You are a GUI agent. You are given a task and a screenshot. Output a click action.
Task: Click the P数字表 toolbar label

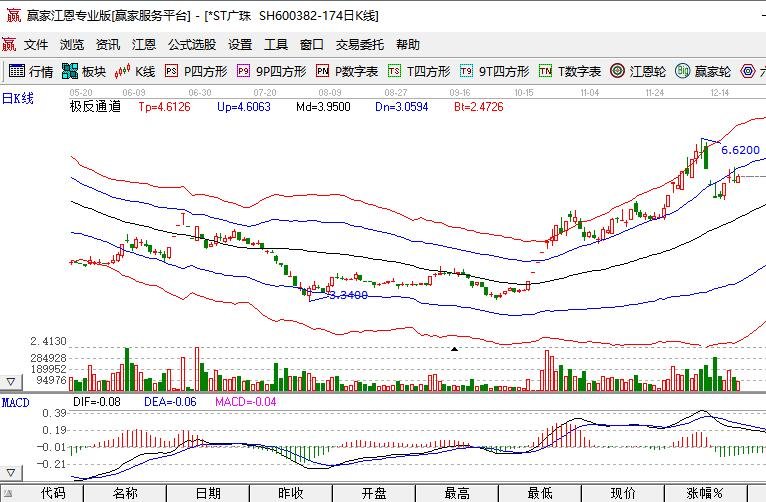click(357, 72)
